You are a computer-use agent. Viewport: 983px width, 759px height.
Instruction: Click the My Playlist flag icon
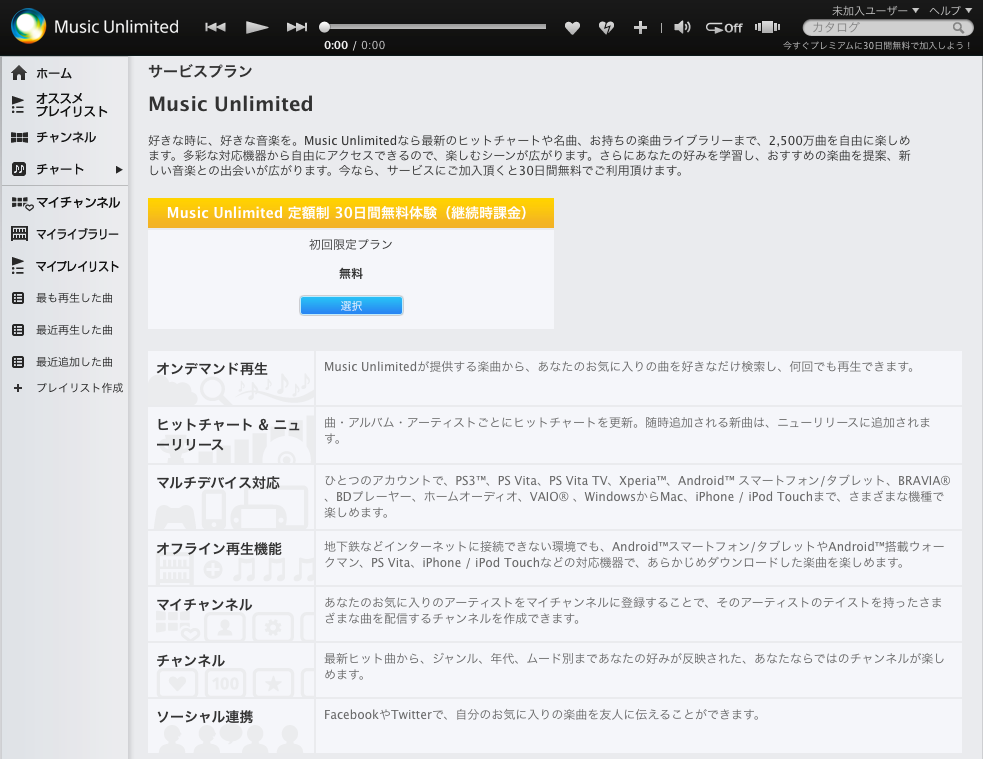point(18,266)
